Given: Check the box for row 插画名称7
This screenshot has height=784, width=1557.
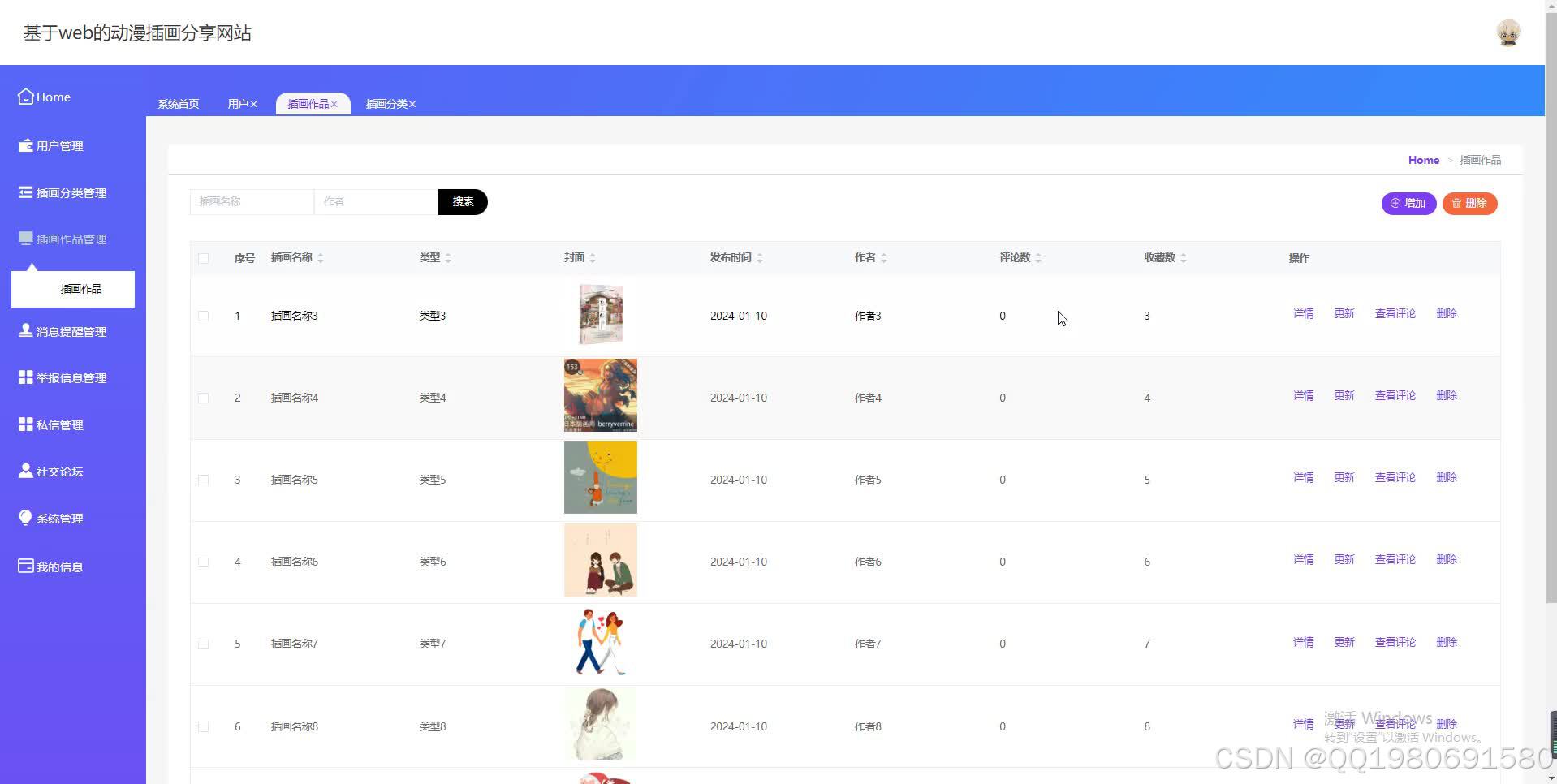Looking at the screenshot, I should (x=203, y=644).
